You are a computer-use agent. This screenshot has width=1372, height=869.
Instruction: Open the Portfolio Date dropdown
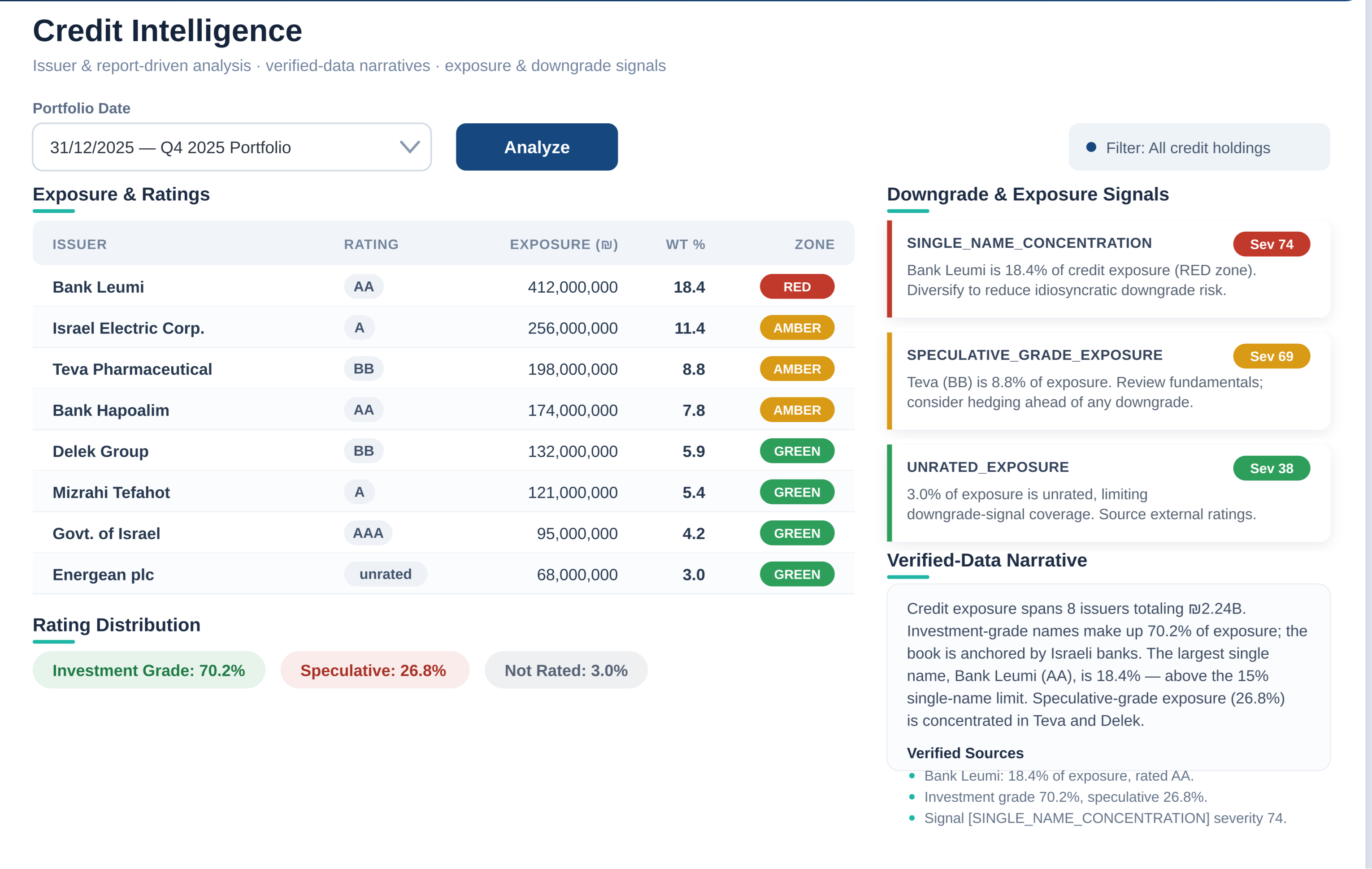[x=231, y=147]
